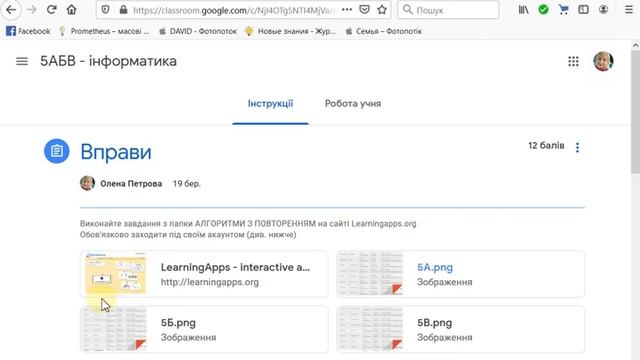
Task: Click the green checkmark extension icon
Action: point(543,10)
